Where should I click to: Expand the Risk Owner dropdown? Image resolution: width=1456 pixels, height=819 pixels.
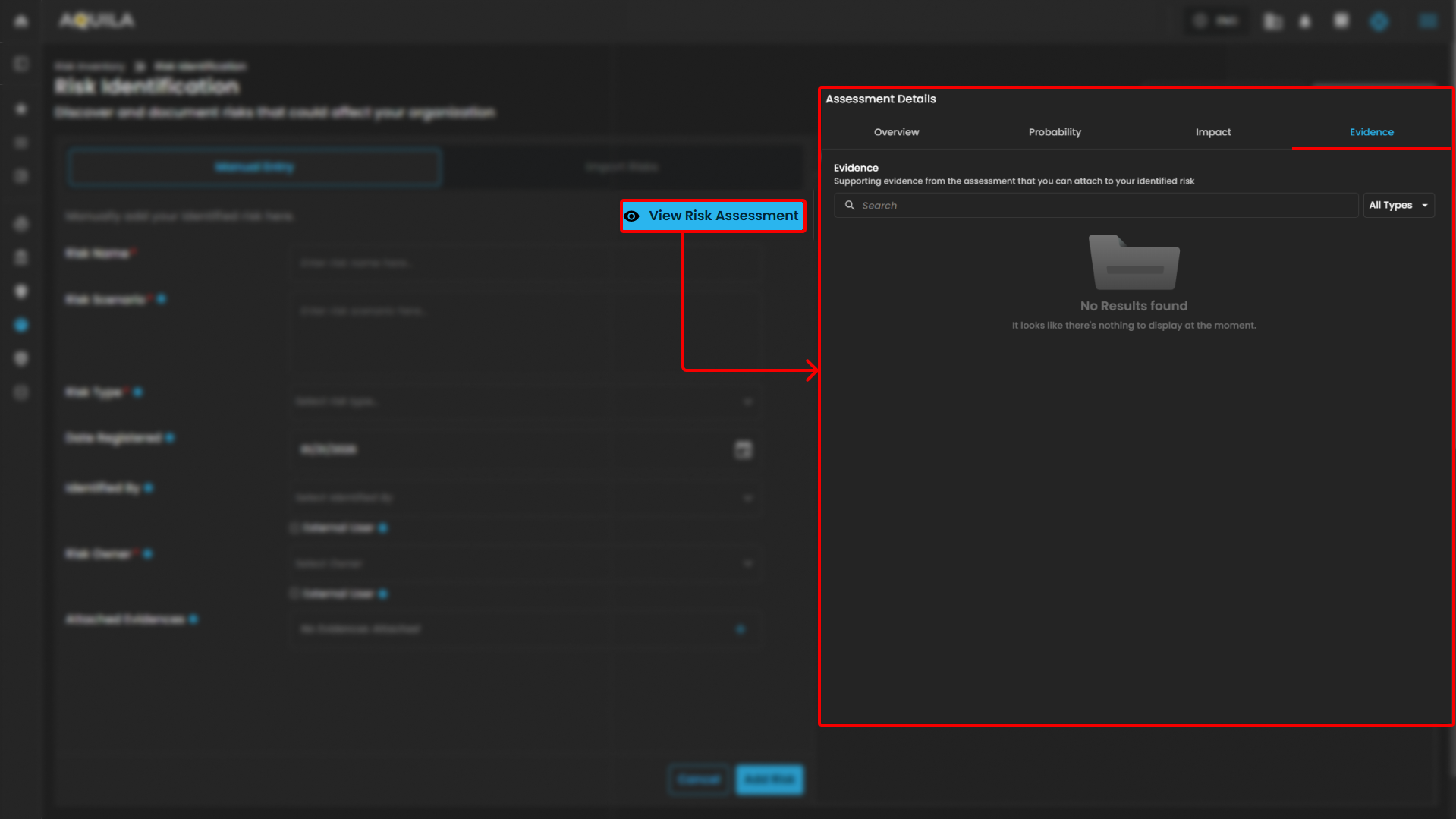[747, 563]
